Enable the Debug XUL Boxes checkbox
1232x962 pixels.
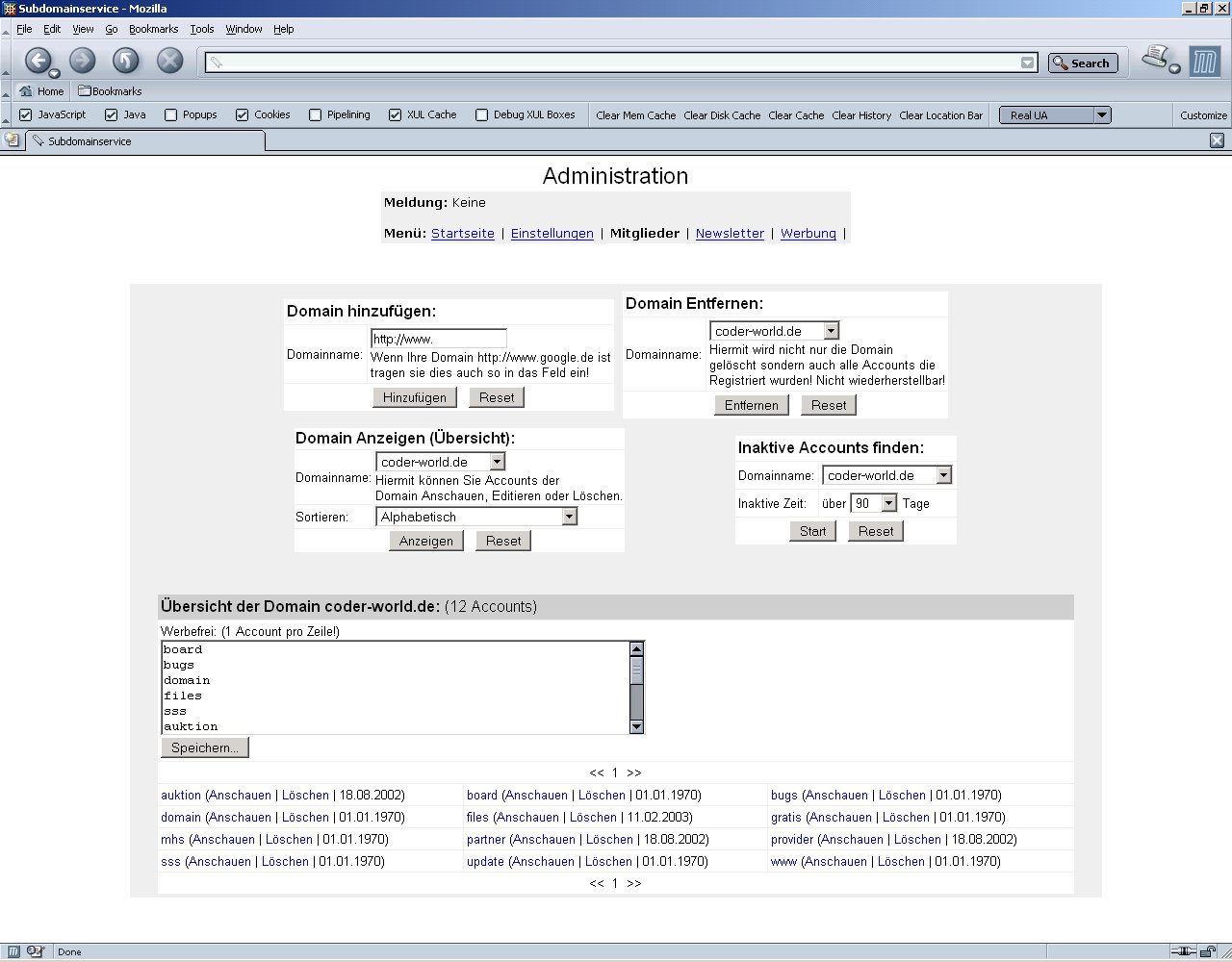point(482,114)
